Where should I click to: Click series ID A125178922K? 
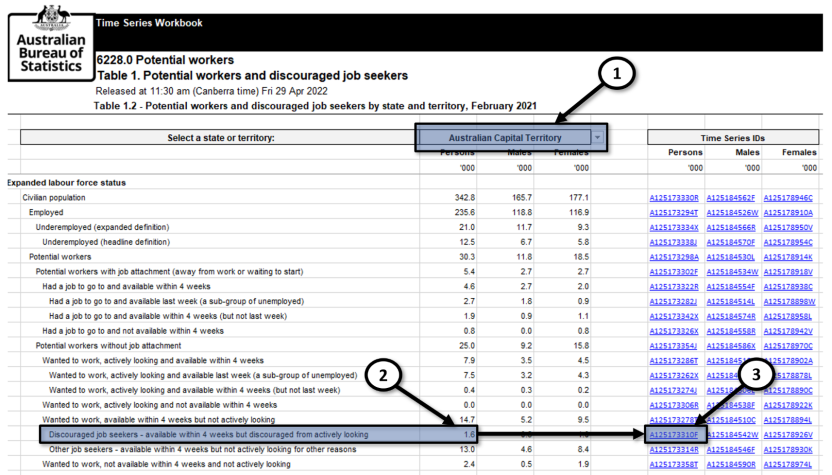[788, 406]
